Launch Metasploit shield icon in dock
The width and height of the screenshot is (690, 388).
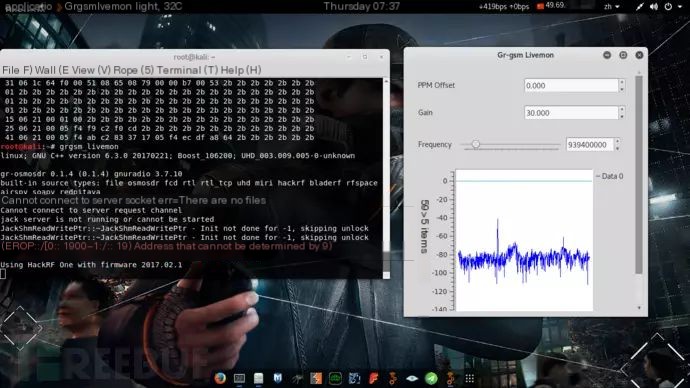(x=278, y=378)
